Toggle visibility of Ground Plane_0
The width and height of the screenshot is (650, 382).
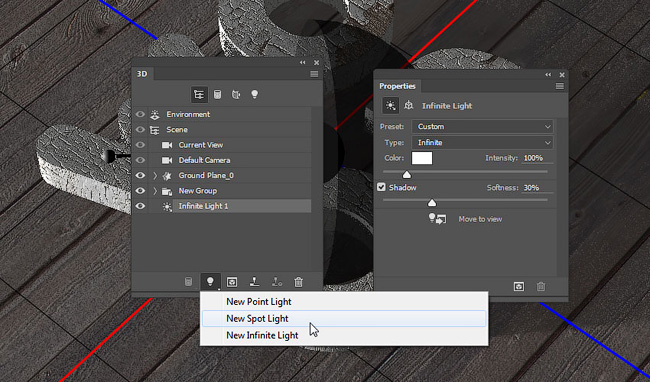[x=140, y=175]
